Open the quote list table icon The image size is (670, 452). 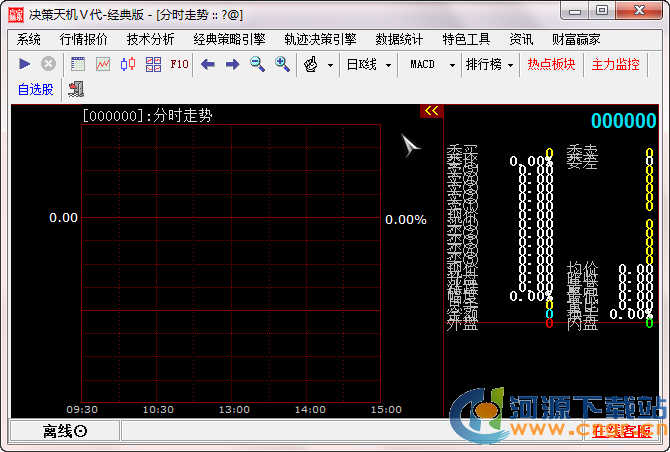(78, 64)
